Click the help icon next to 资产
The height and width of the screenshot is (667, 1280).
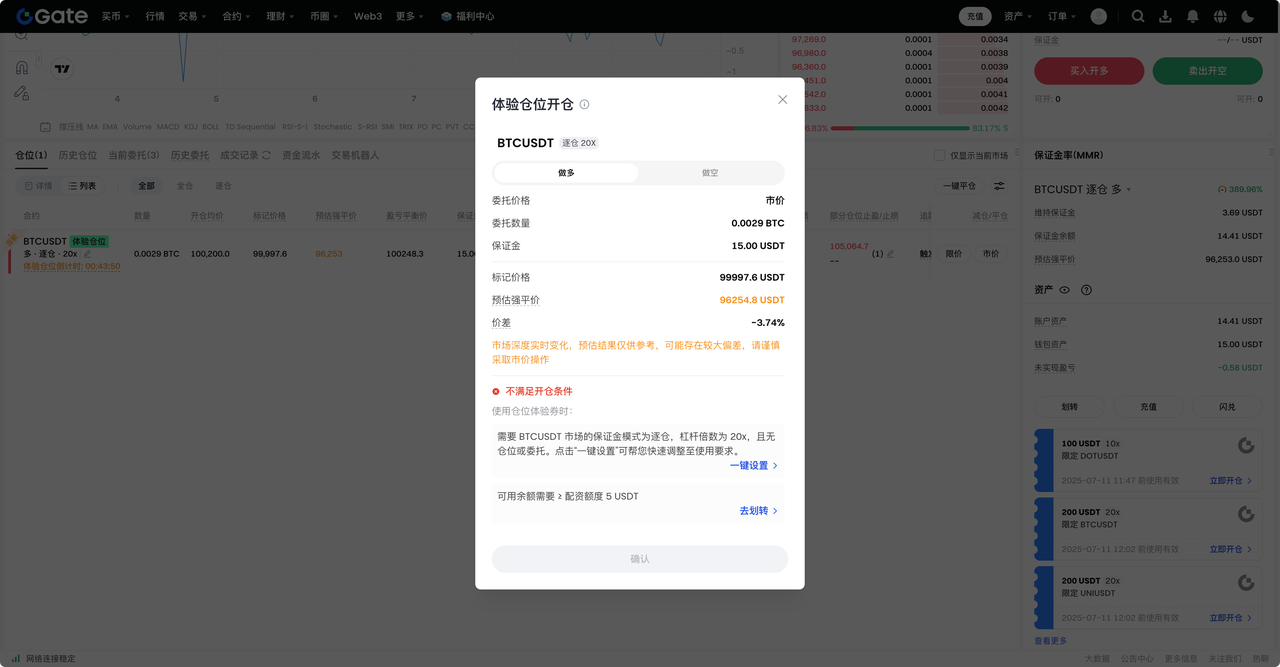1086,290
